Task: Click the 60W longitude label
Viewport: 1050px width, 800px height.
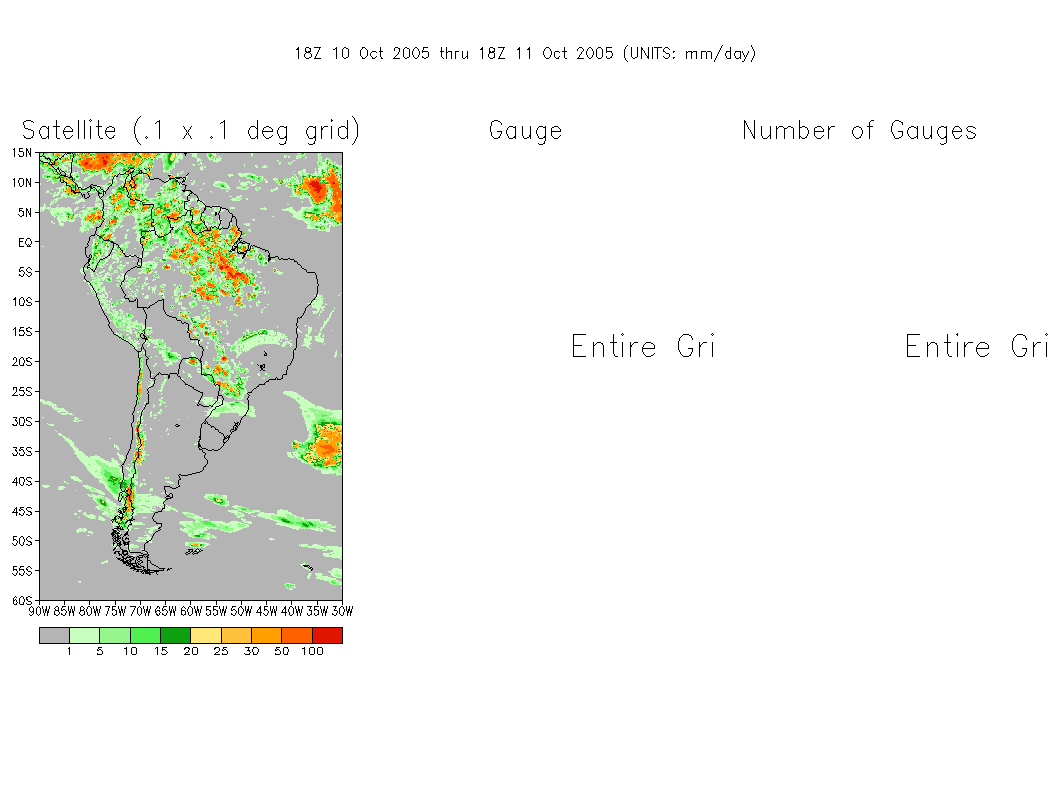Action: pyautogui.click(x=191, y=611)
